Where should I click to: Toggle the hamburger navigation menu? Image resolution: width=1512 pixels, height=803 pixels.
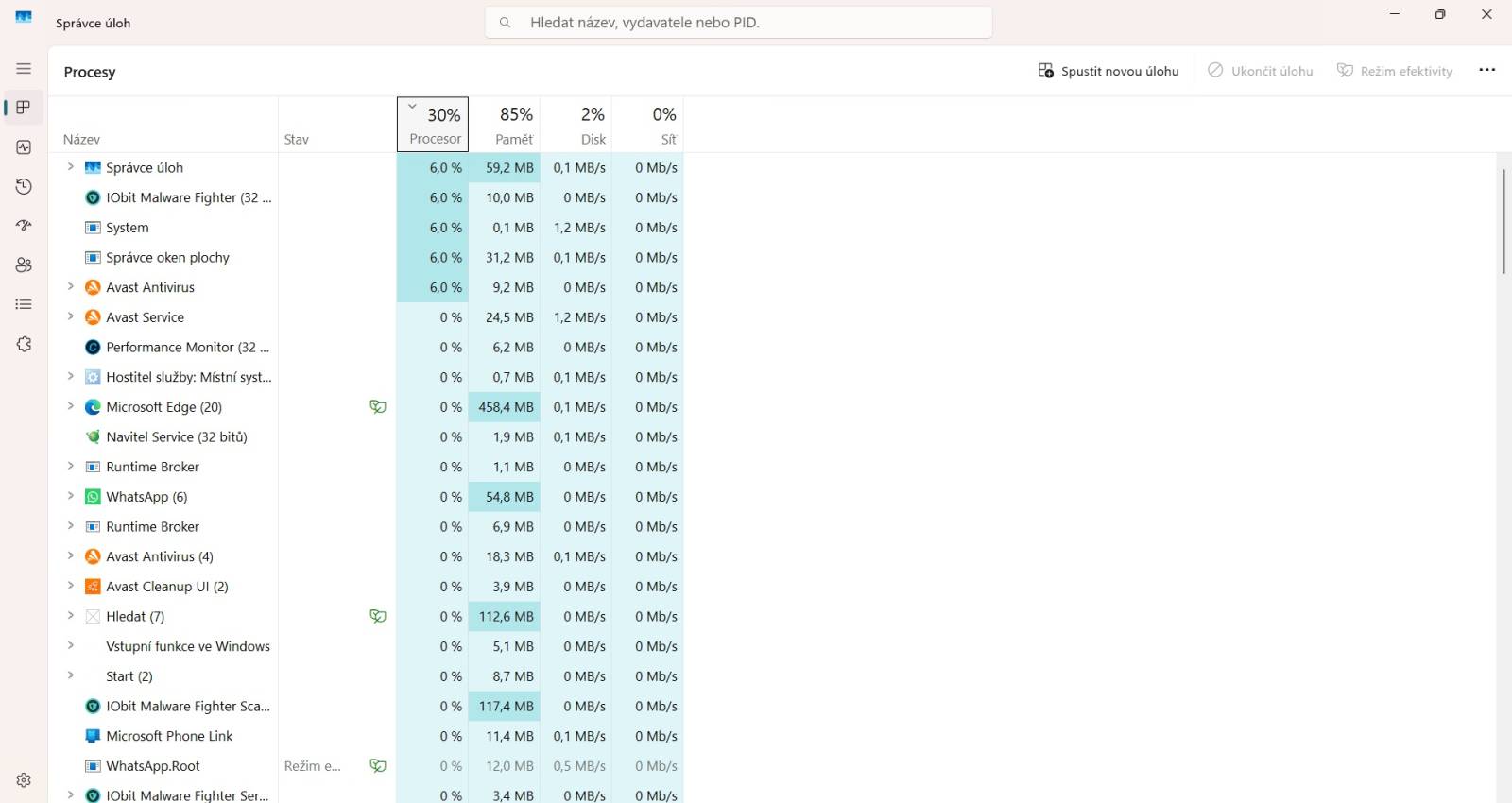24,69
